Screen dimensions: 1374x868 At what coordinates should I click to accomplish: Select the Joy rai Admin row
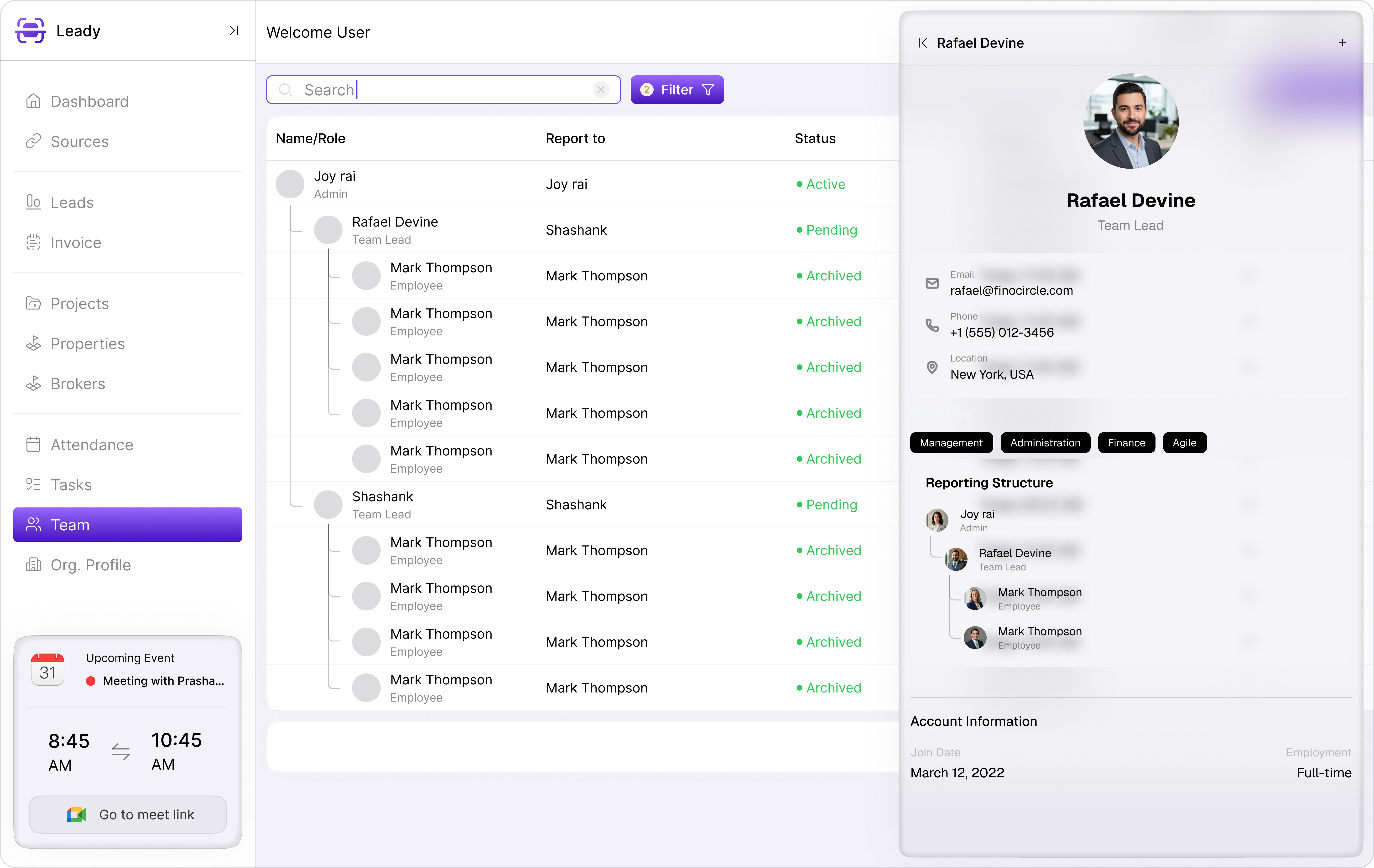[583, 184]
